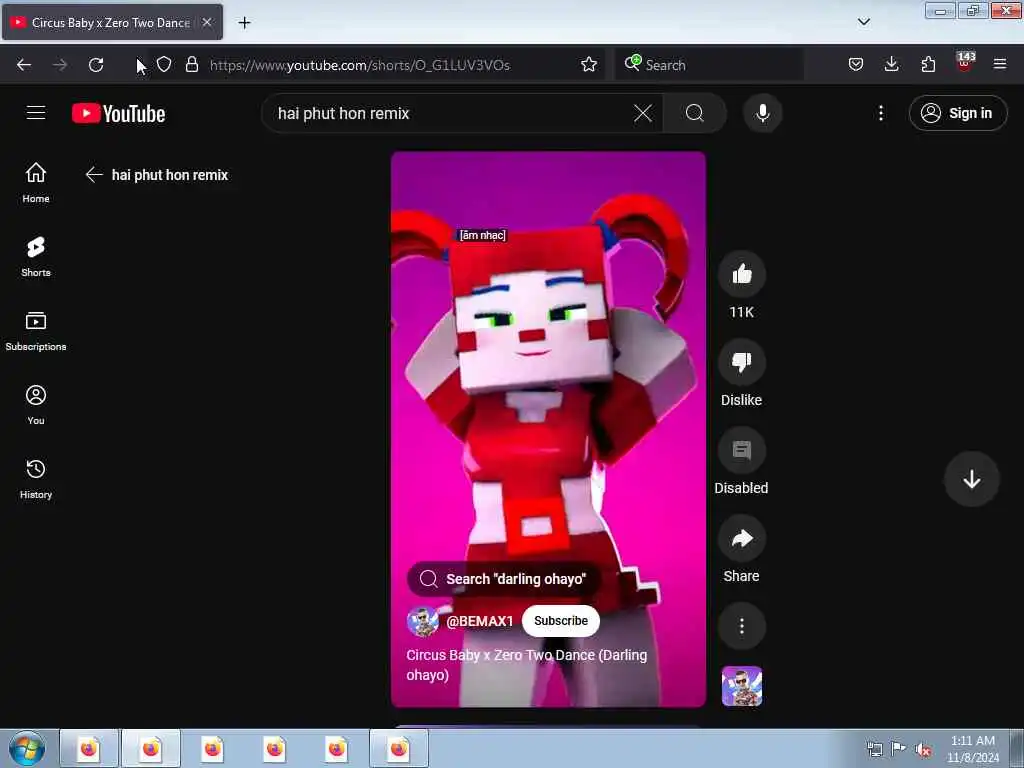Open You in the sidebar

36,405
